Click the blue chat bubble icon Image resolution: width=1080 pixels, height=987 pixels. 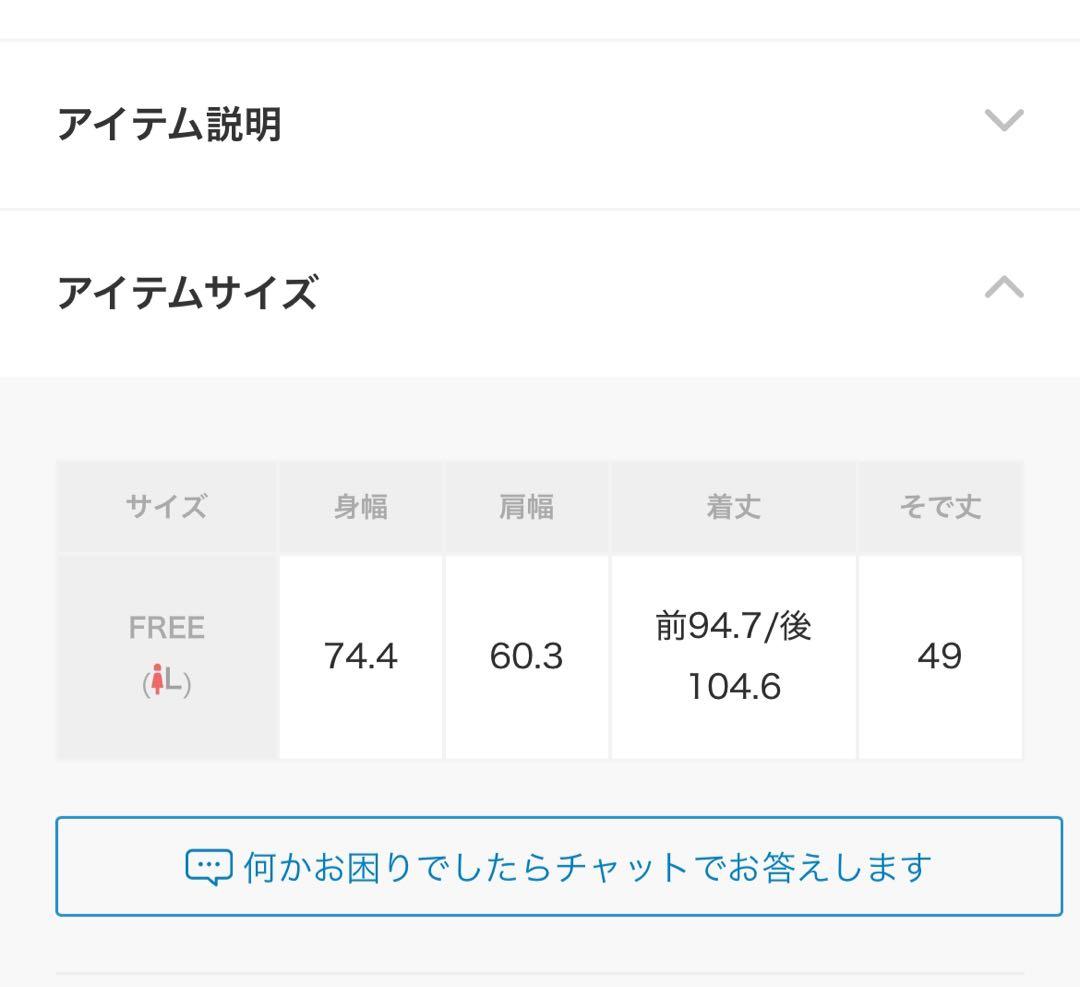pyautogui.click(x=211, y=866)
